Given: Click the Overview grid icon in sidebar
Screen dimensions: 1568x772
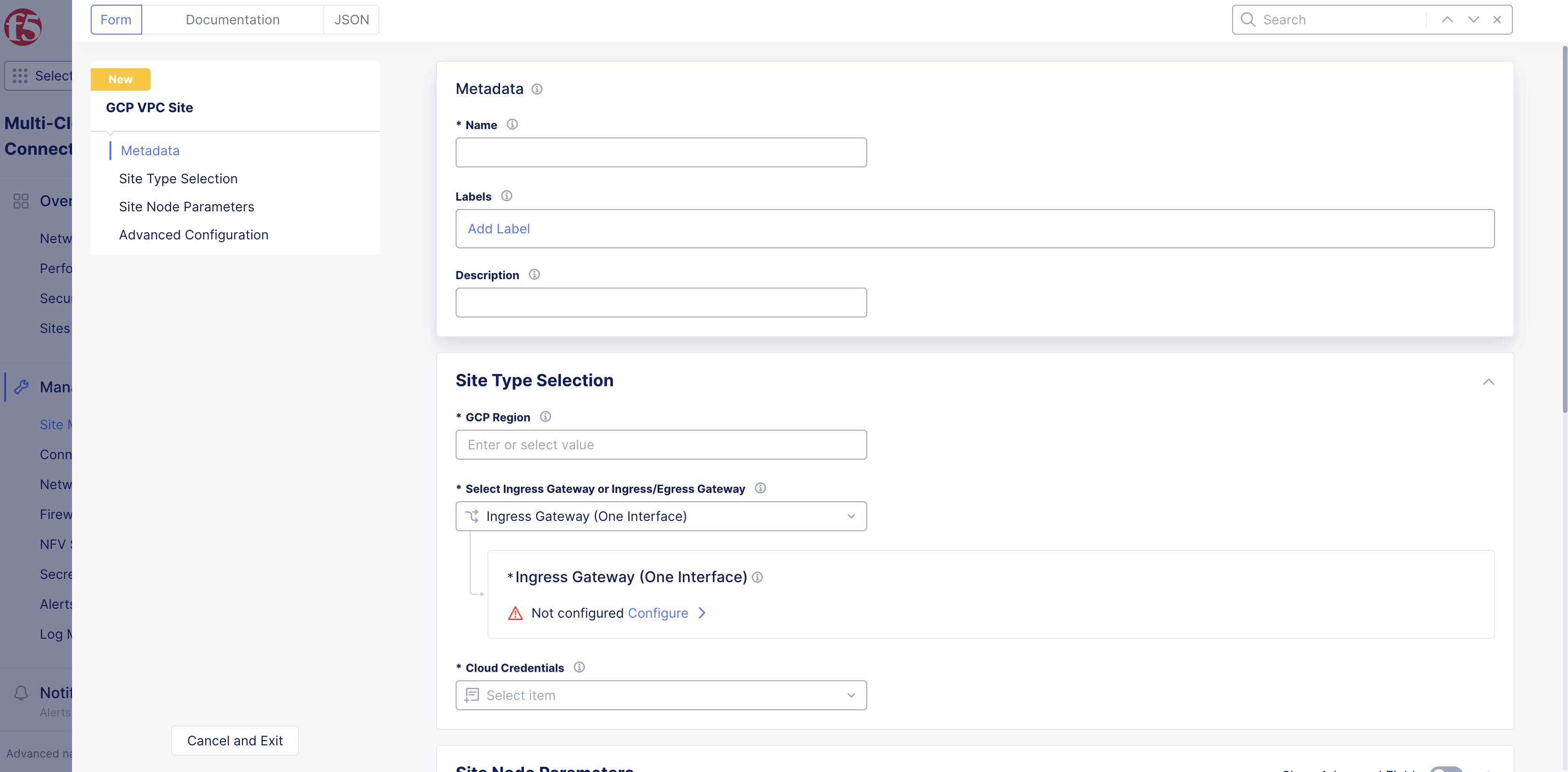Looking at the screenshot, I should (x=20, y=201).
